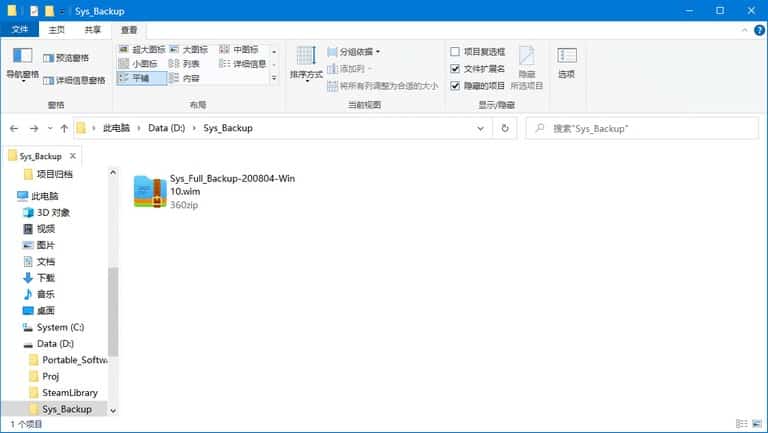This screenshot has height=433, width=768.
Task: Open the 文件 menu tab
Action: [20, 29]
